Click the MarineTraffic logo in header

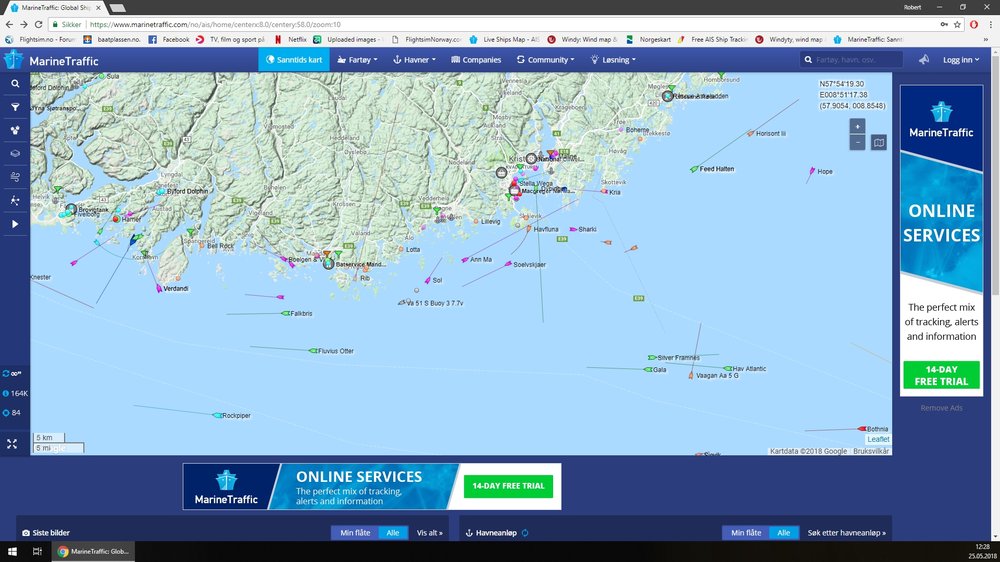click(x=51, y=61)
